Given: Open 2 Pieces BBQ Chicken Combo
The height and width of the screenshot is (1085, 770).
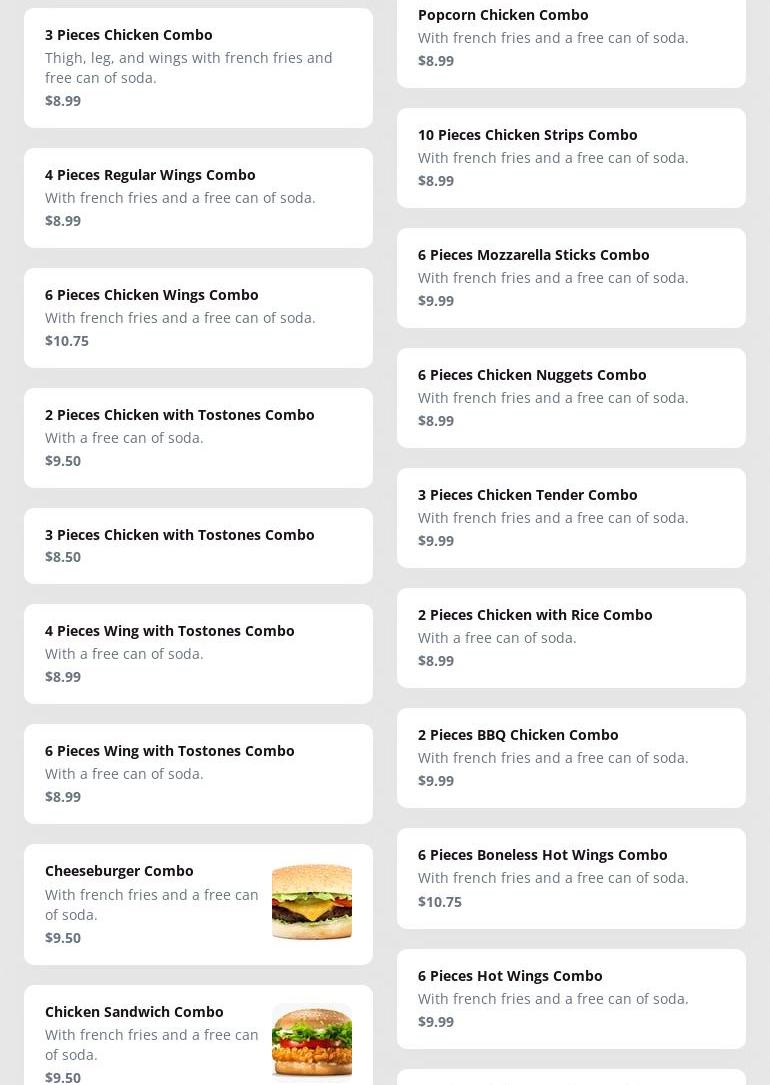Looking at the screenshot, I should (518, 735).
